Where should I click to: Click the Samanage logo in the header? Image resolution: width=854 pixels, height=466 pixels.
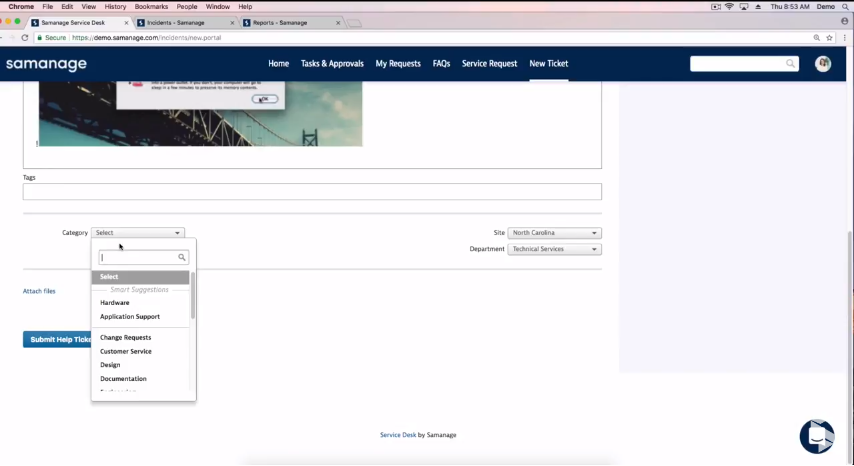(46, 64)
